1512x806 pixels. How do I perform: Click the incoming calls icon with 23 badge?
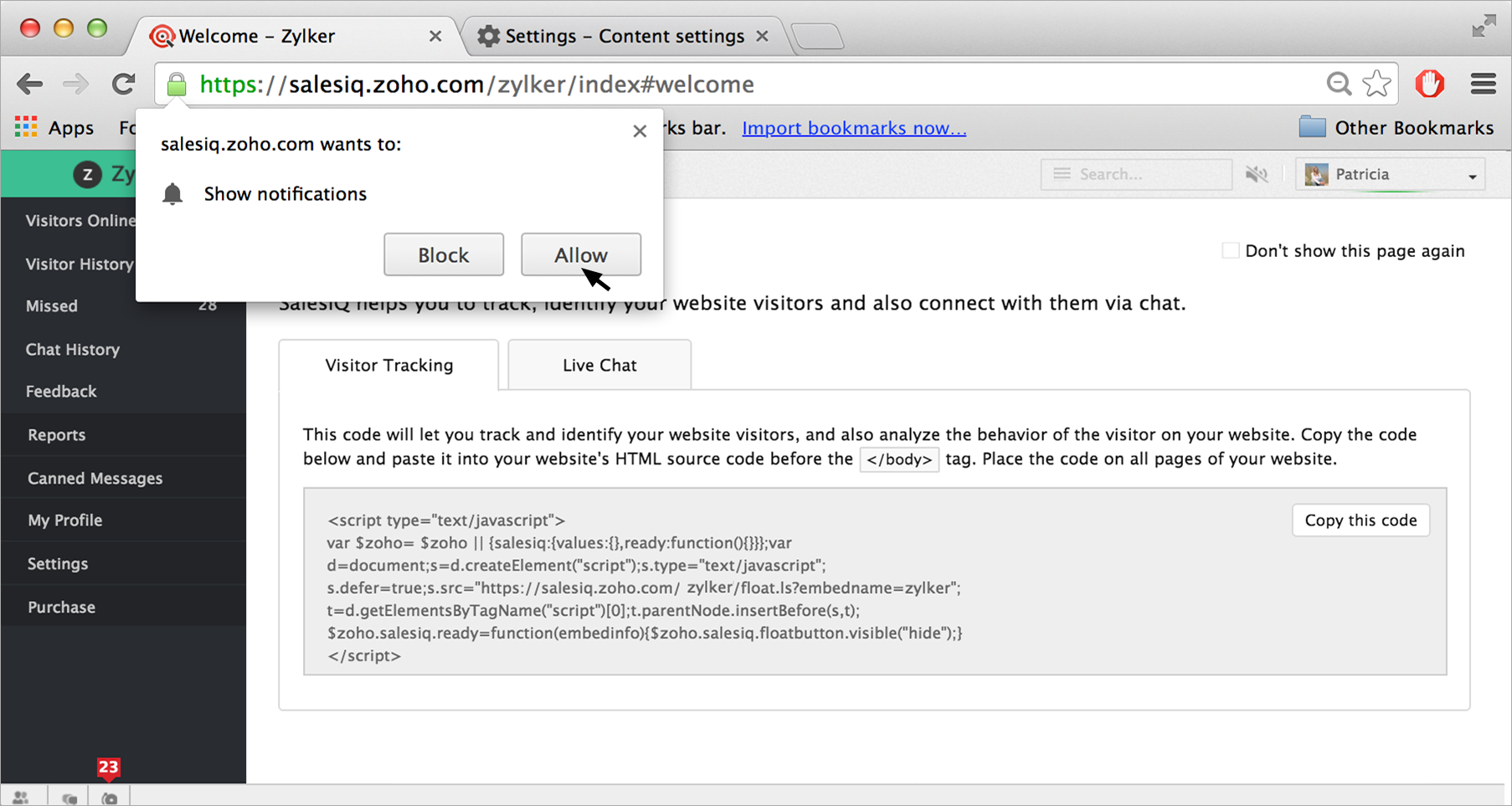[x=110, y=798]
